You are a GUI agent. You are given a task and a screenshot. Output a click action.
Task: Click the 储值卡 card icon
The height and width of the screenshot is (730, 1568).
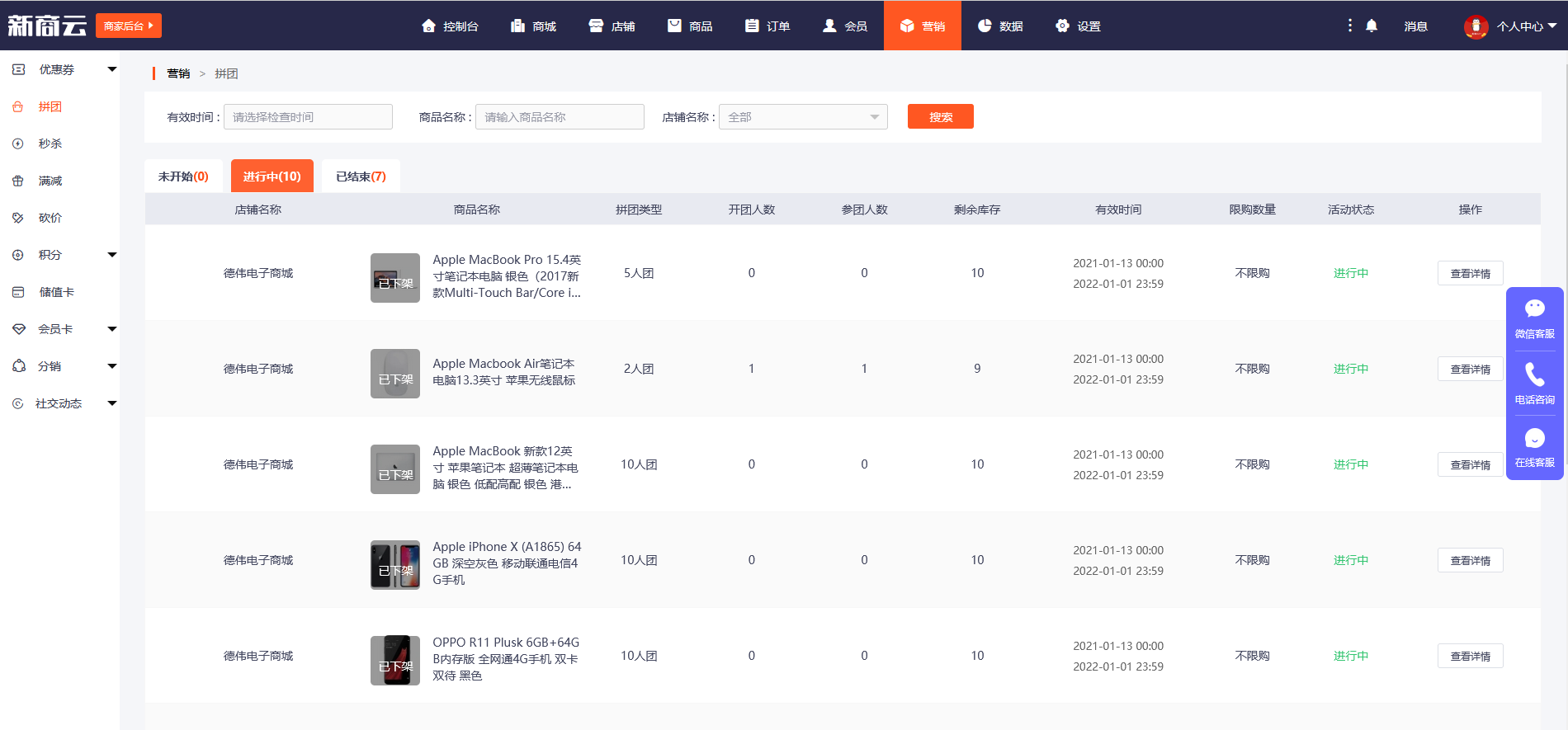click(18, 292)
